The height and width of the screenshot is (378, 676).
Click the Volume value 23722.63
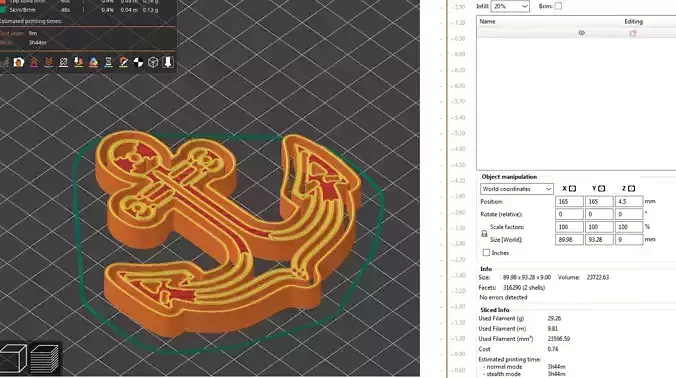pyautogui.click(x=598, y=277)
